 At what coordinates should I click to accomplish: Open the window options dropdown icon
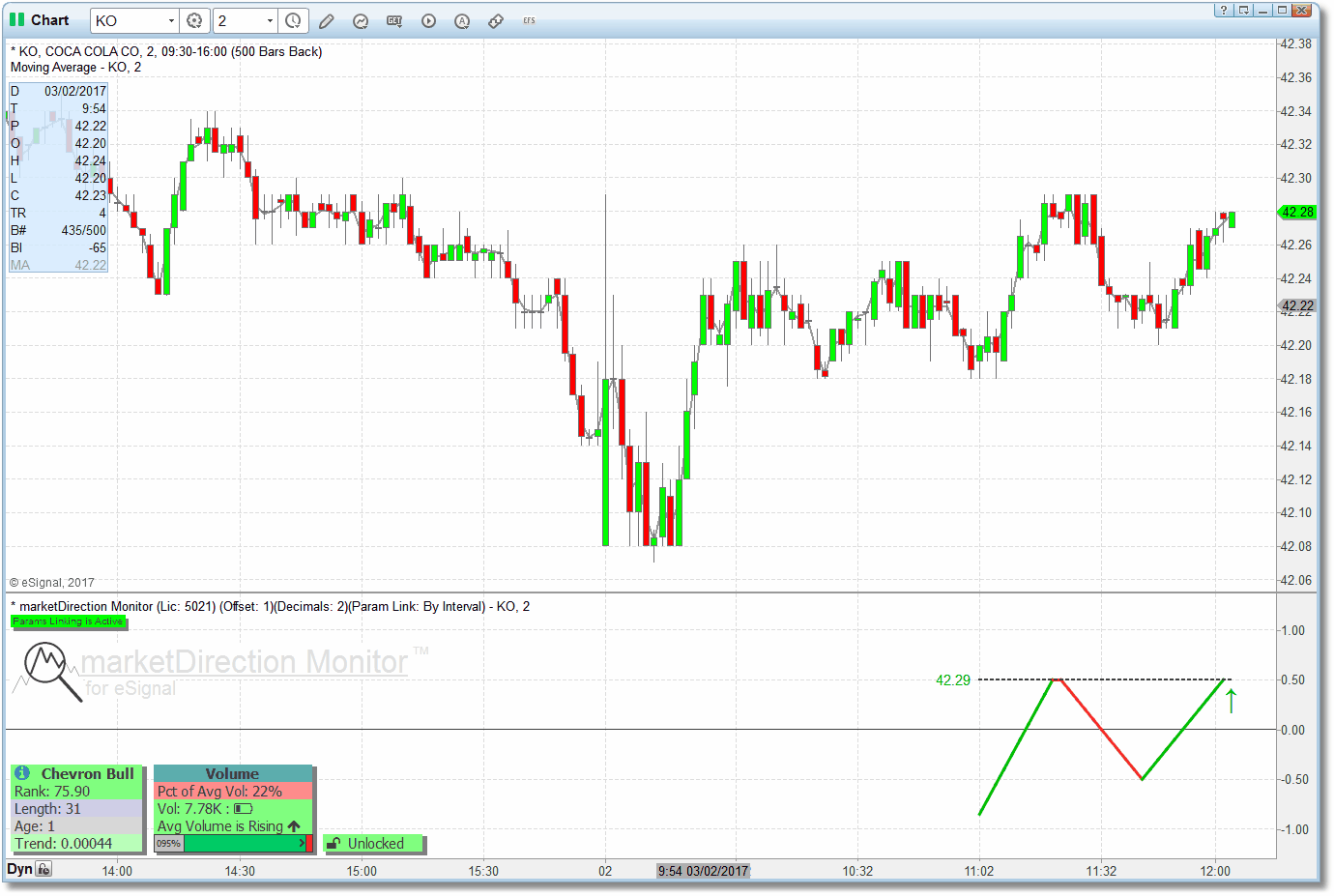point(1243,10)
